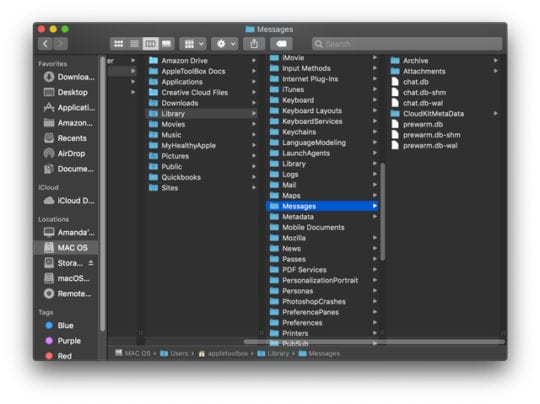
Task: Click the horizontal scrollbar at bottom
Action: coord(374,342)
